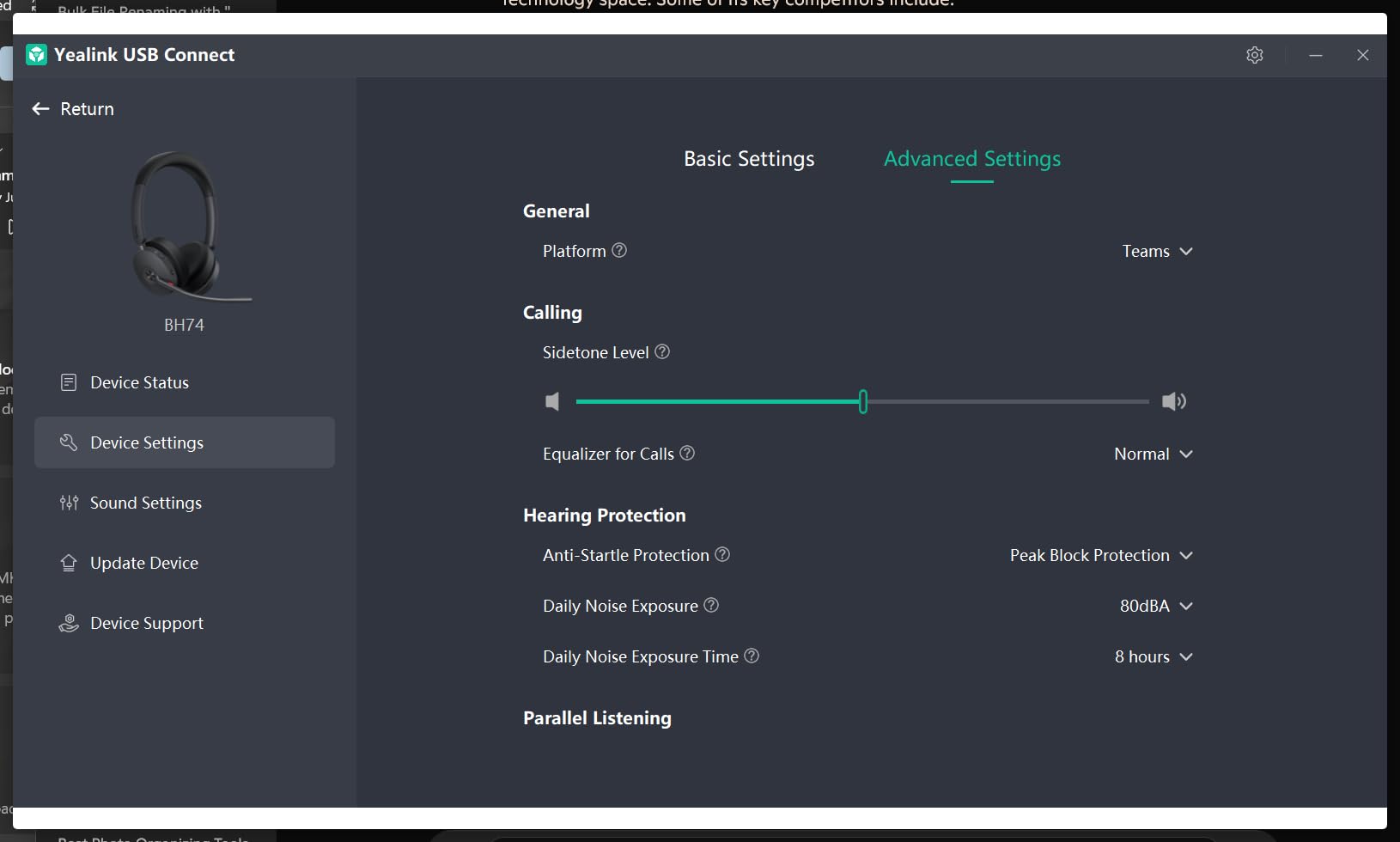This screenshot has width=1400, height=842.
Task: Open Update Device in the sidebar
Action: click(185, 563)
